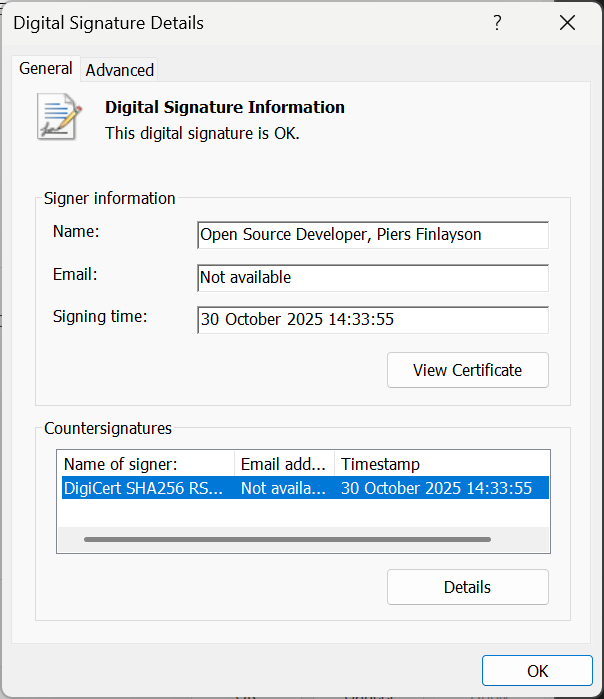Click the Timestamp column header
Screen dimensions: 604x699
tap(442, 464)
